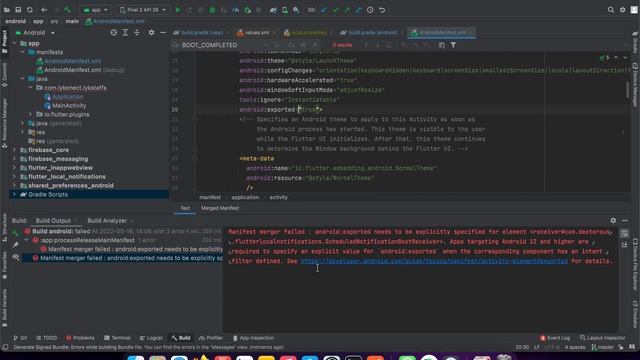This screenshot has height=360, width=640.
Task: Open the Profile app icon
Action: tap(236, 10)
